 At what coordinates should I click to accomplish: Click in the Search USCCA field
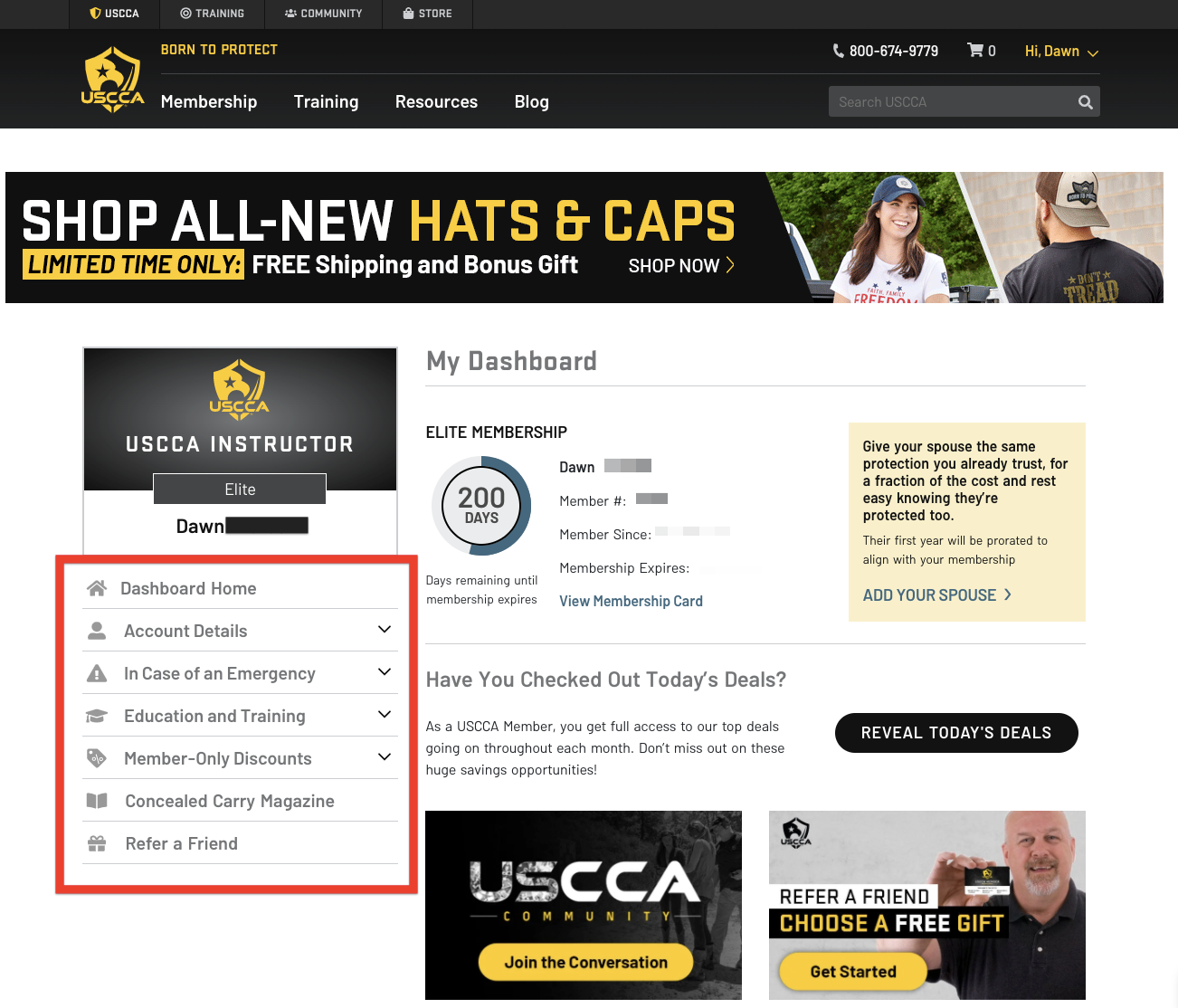pyautogui.click(x=950, y=102)
